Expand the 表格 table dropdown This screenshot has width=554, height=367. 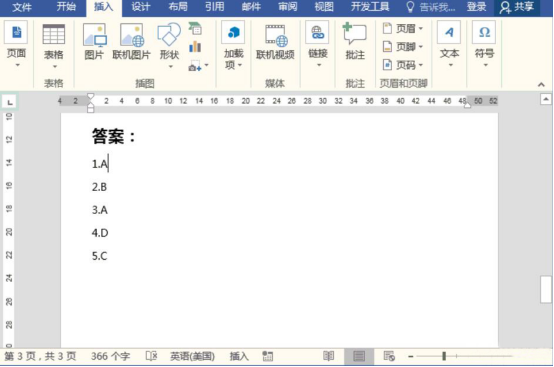(54, 46)
